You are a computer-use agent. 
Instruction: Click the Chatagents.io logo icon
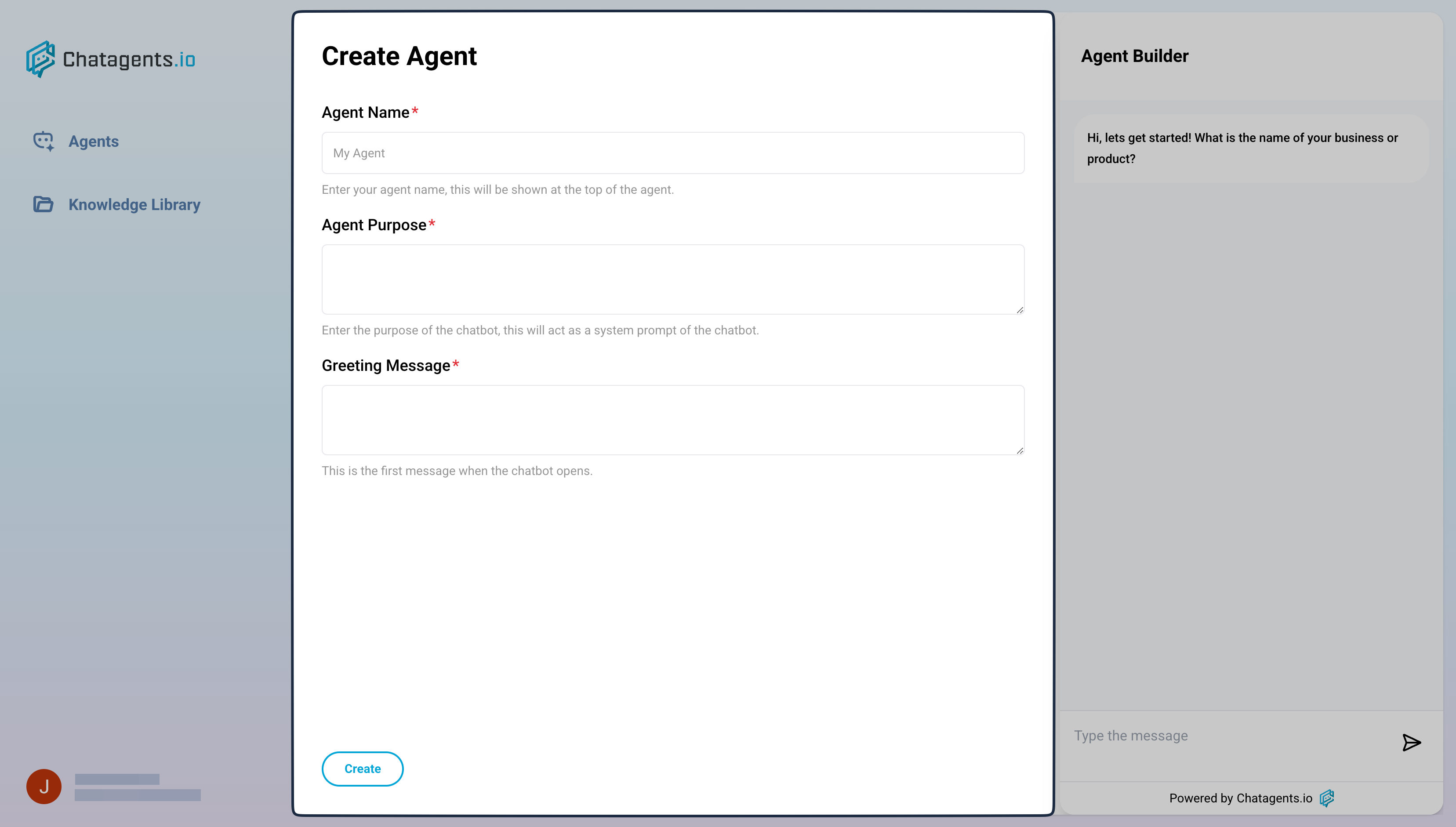pos(40,59)
